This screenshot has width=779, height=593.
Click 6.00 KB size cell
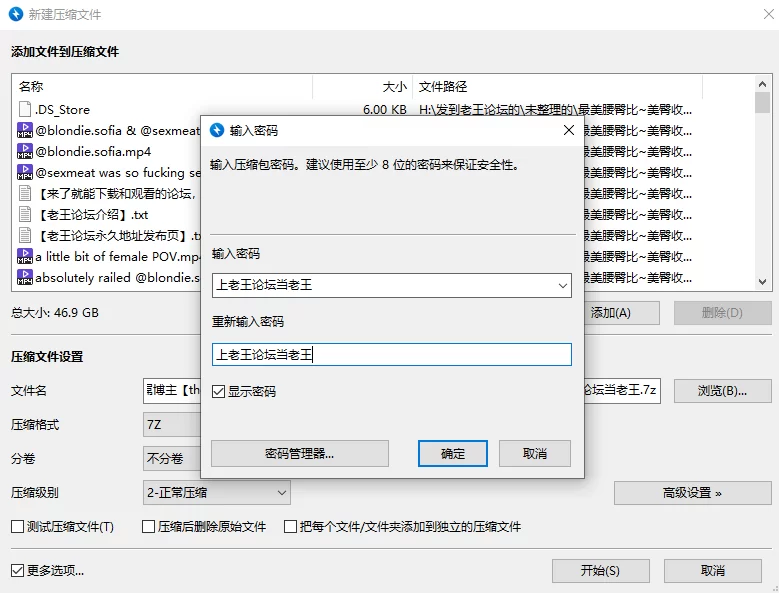click(x=385, y=109)
